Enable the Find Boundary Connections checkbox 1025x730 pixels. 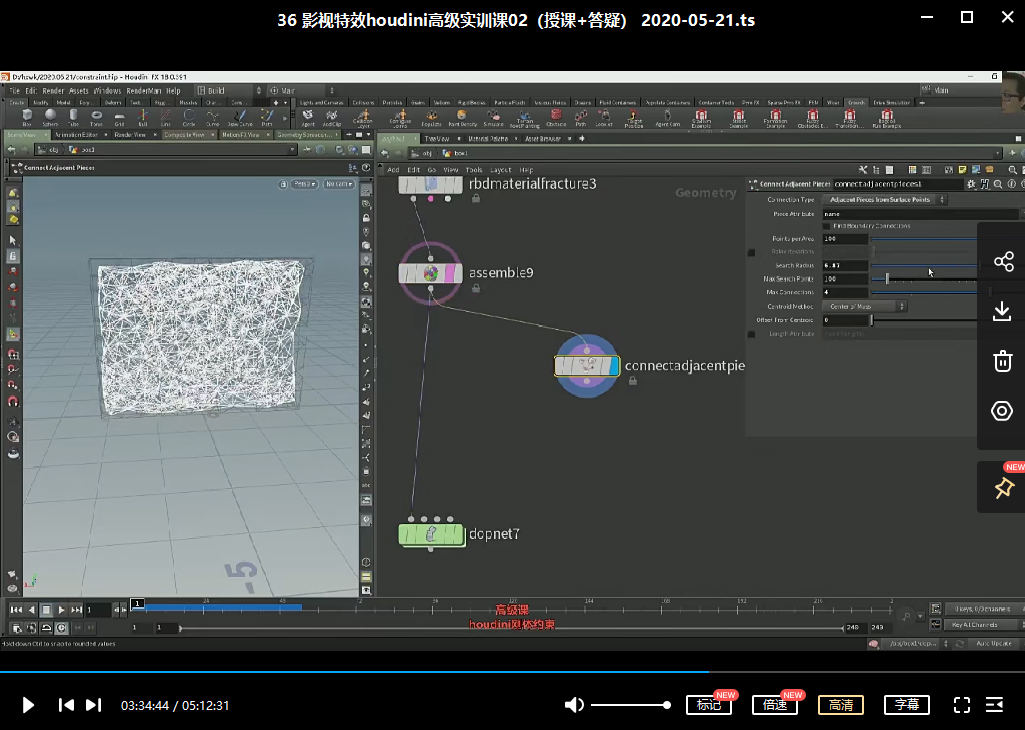[825, 226]
